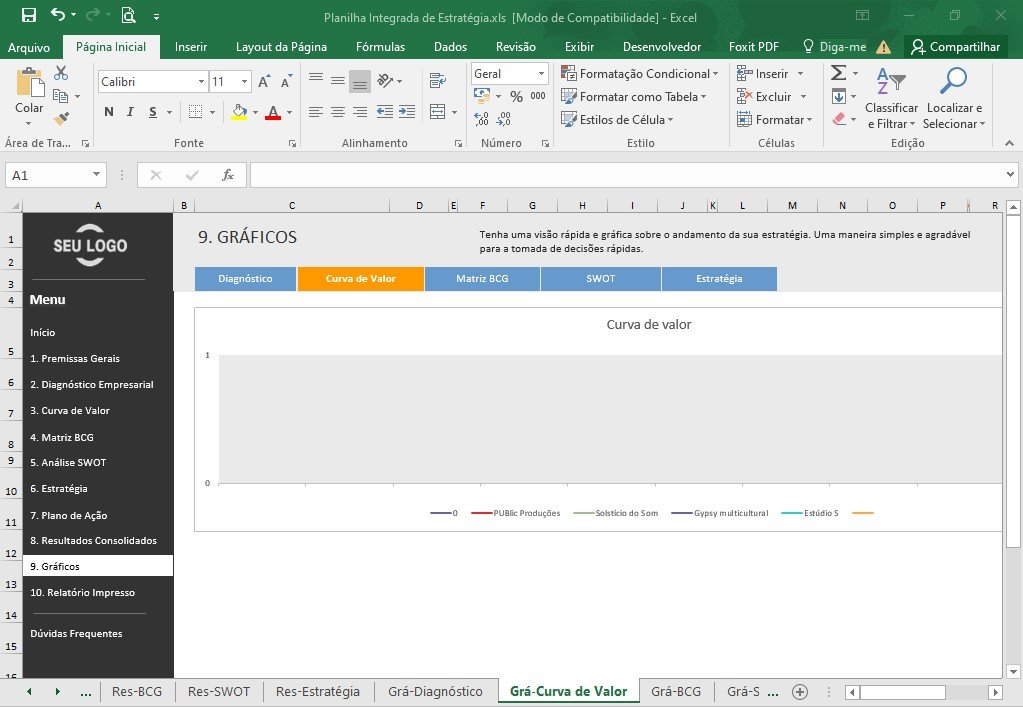Select the Format Painter brush icon
This screenshot has height=707, width=1023.
click(x=61, y=119)
